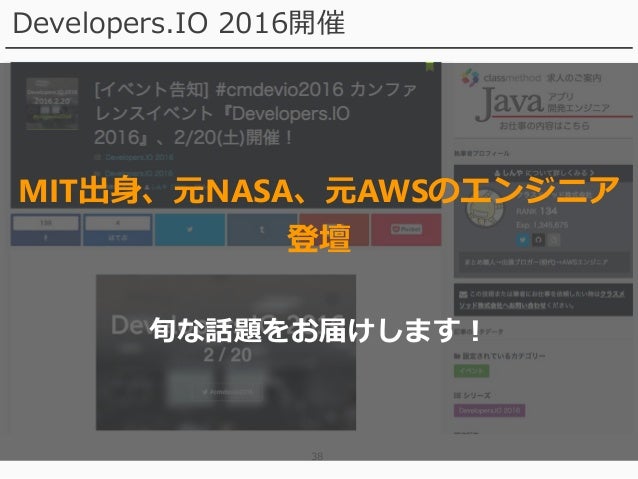Click the 設定されているカテゴリー heading

(x=500, y=356)
